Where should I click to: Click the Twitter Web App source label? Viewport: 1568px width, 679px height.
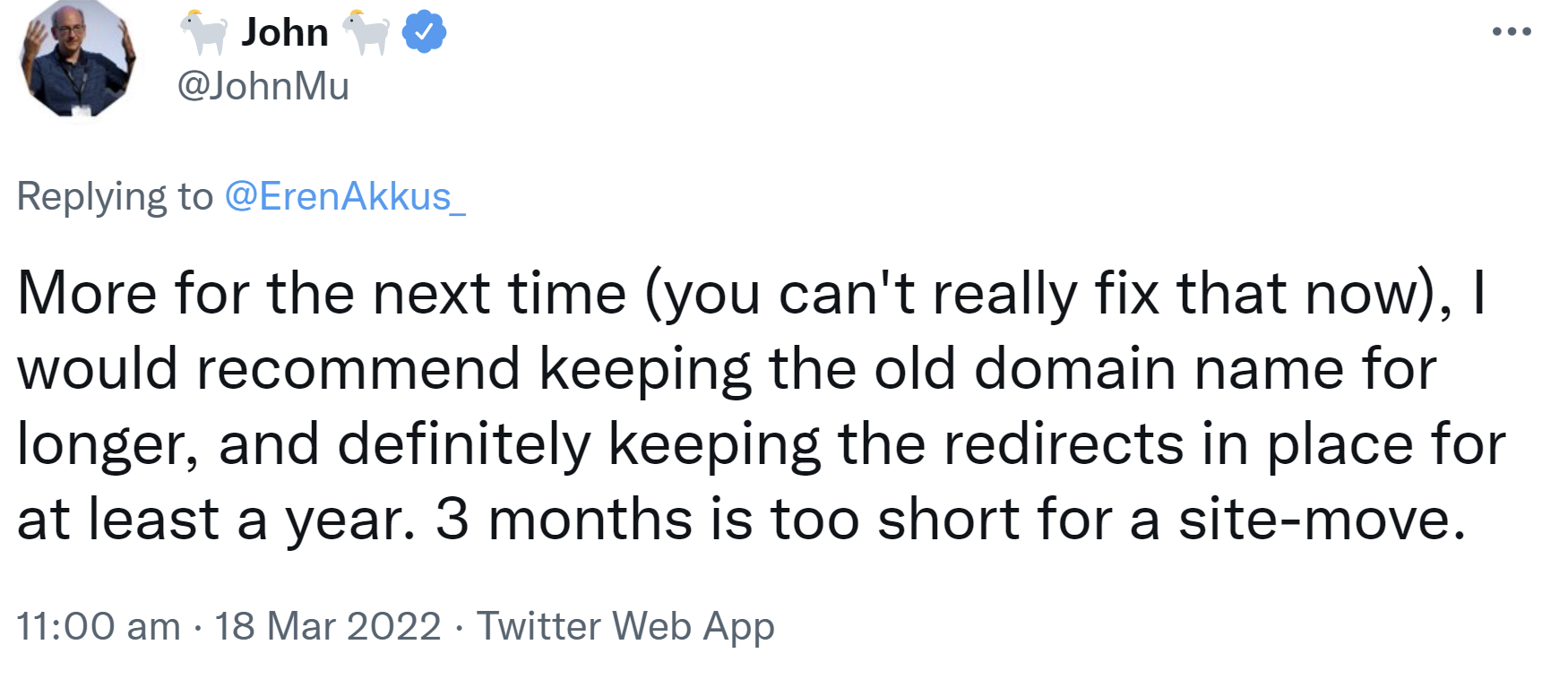coord(625,626)
